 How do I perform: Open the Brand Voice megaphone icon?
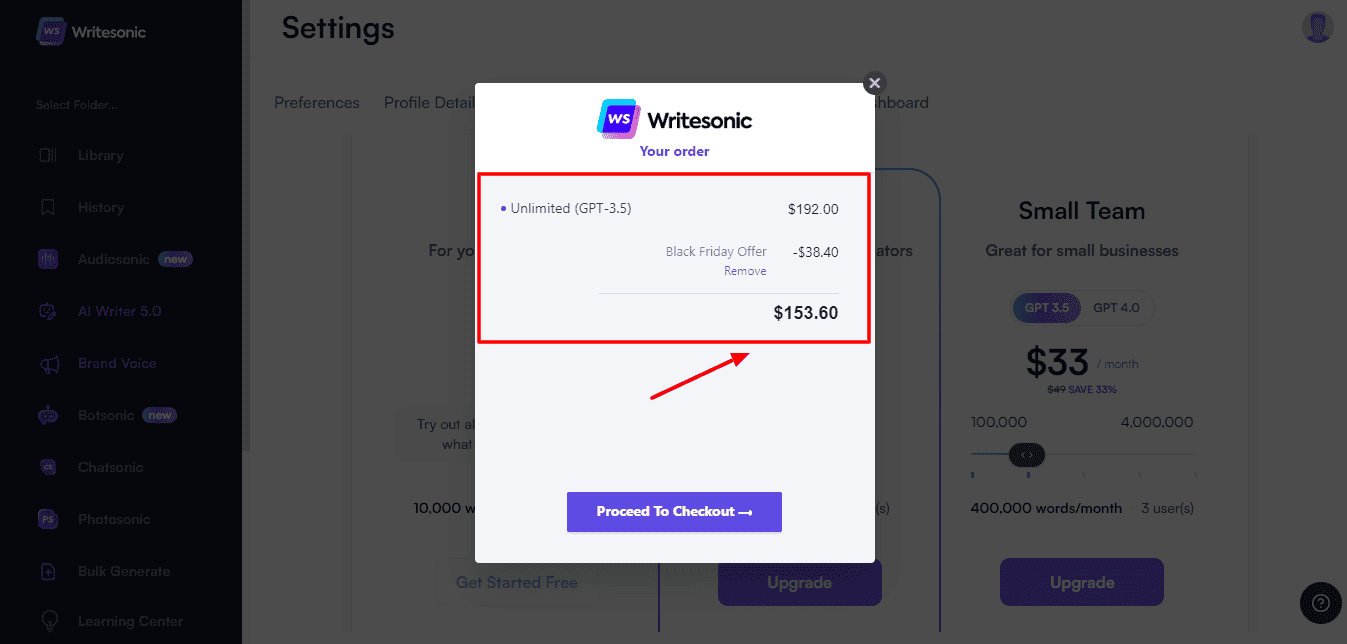pos(47,363)
